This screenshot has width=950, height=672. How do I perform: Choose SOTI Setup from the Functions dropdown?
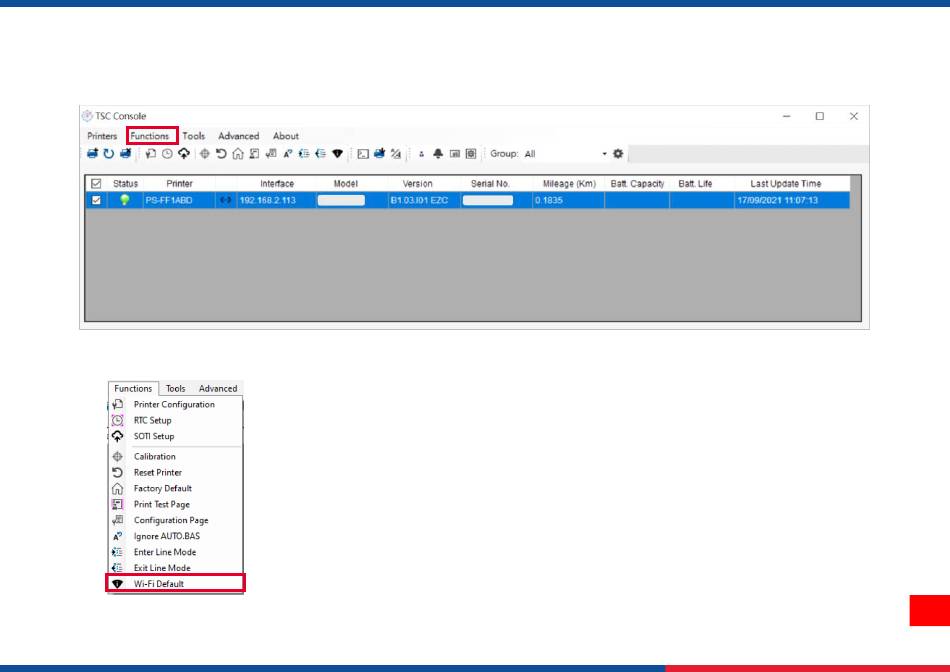pos(176,436)
